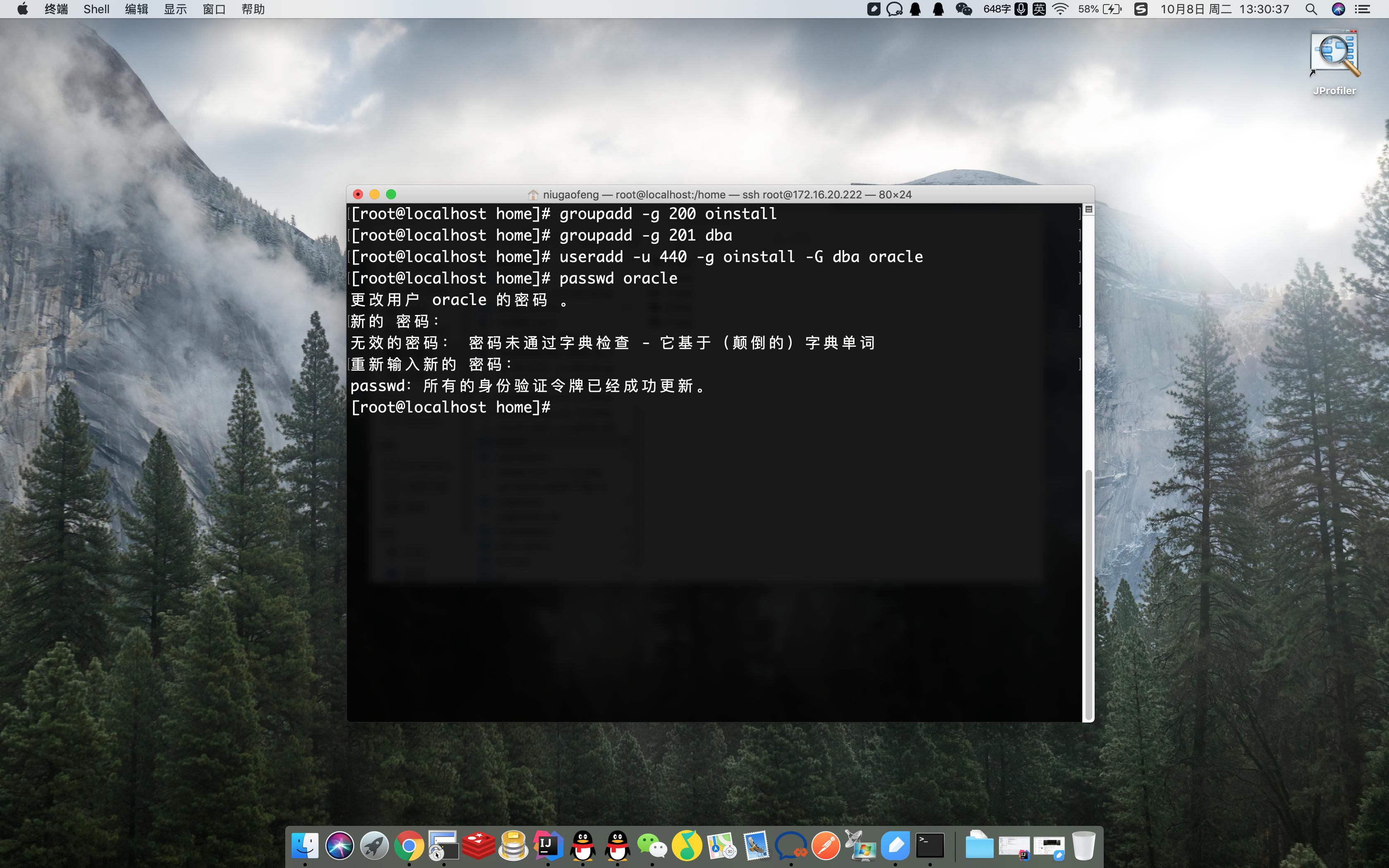Click the Spotlight search magnifier
This screenshot has height=868, width=1389.
[x=1312, y=9]
